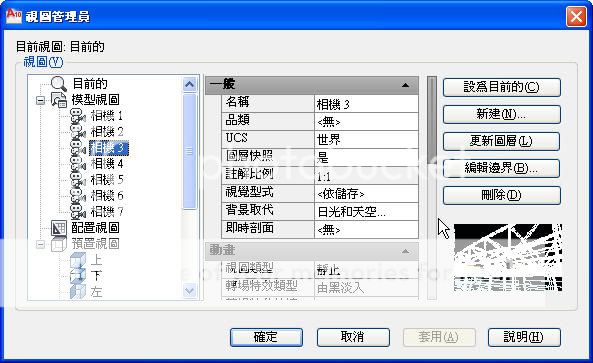Collapse the 動畫 properties section
The height and width of the screenshot is (363, 593).
click(x=405, y=251)
